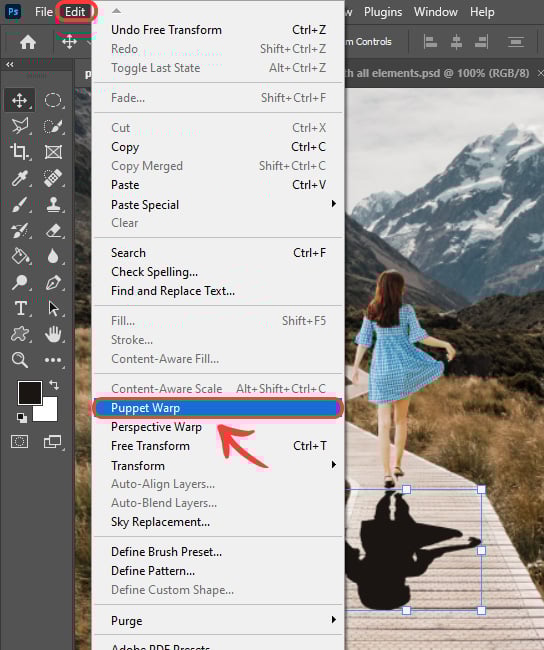Select the Crop tool
Screen dimensions: 544x650
(19, 152)
